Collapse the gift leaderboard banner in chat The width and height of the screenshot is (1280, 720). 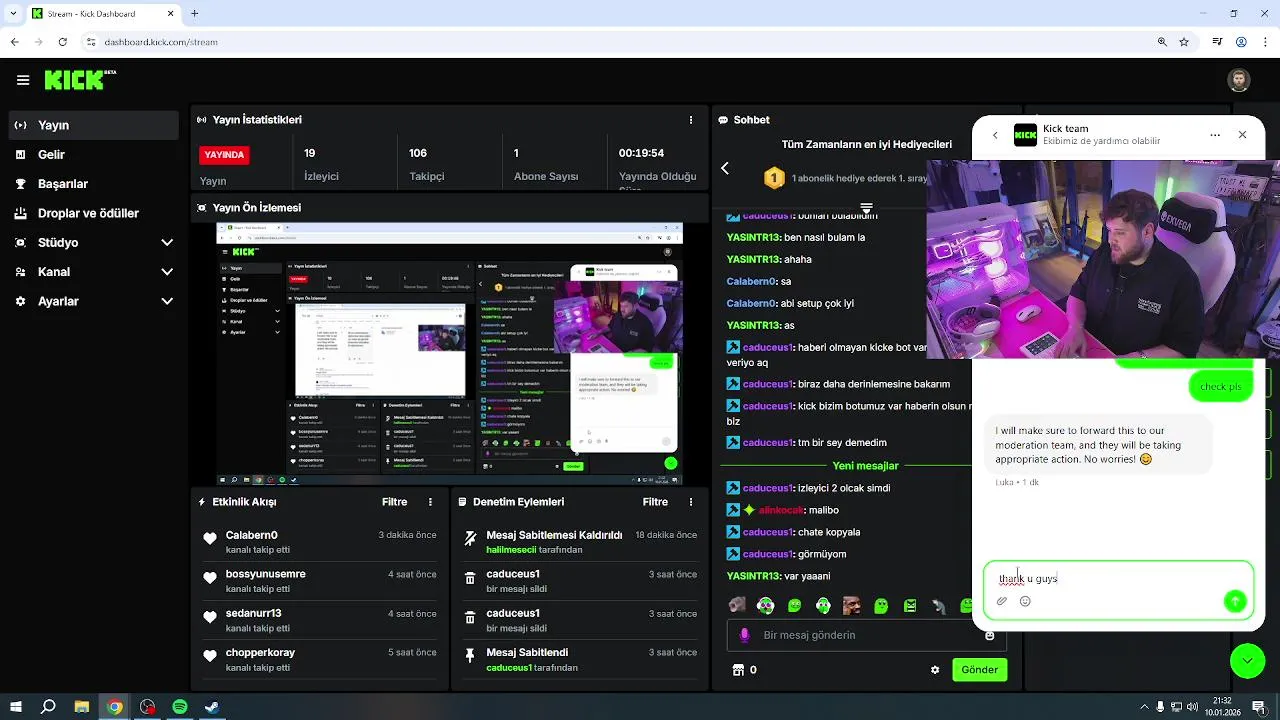(x=866, y=209)
